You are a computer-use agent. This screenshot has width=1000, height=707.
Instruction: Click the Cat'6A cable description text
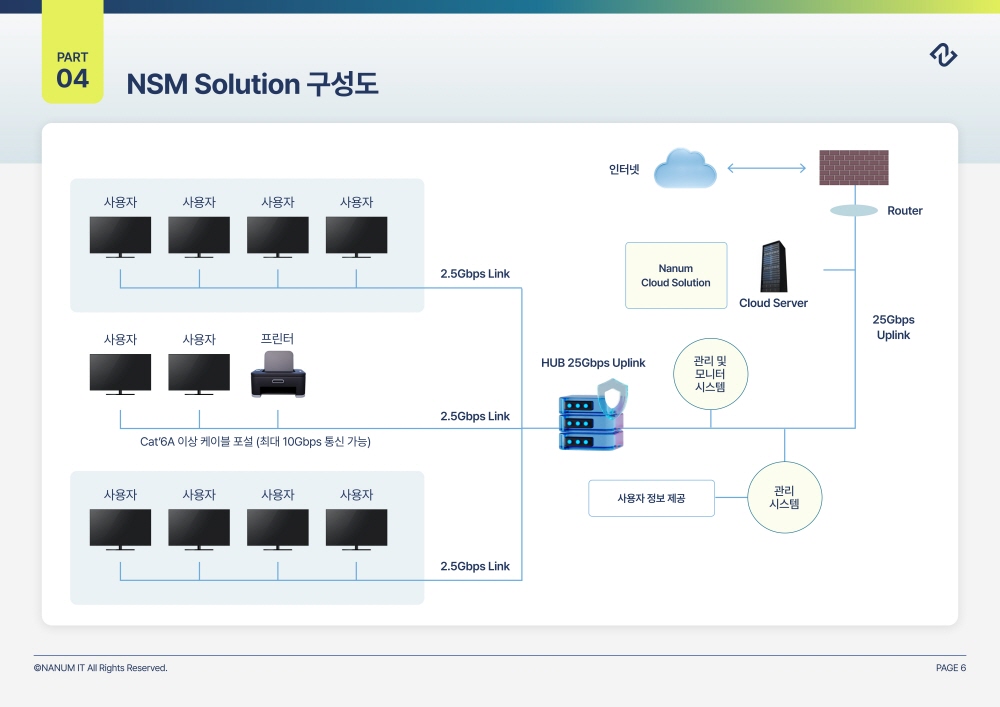tap(255, 441)
